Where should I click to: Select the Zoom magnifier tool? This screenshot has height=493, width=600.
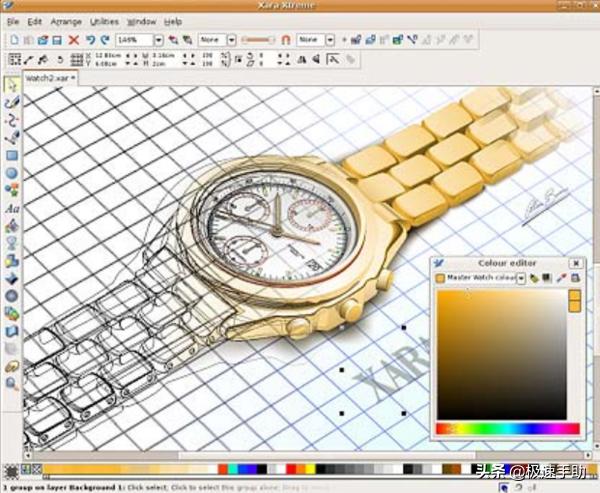pyautogui.click(x=12, y=384)
